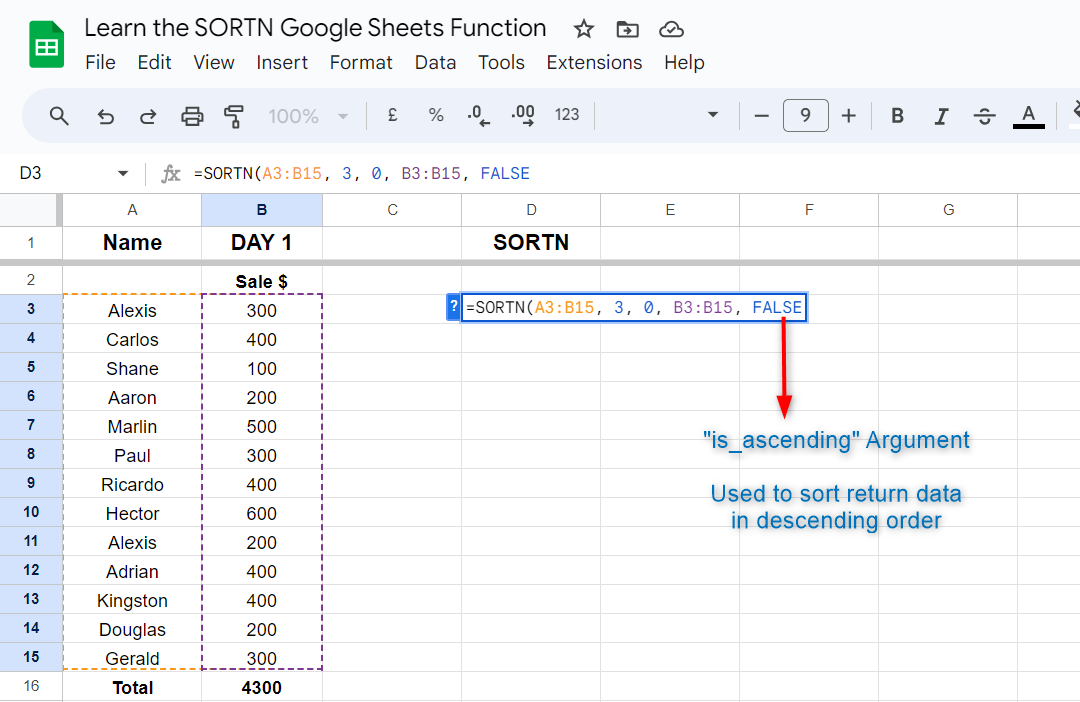Click the 'DAY 1' header cell

click(262, 243)
